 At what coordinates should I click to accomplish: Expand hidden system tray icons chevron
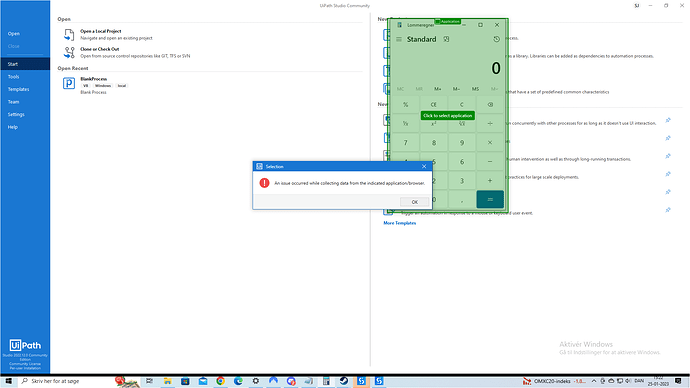594,381
